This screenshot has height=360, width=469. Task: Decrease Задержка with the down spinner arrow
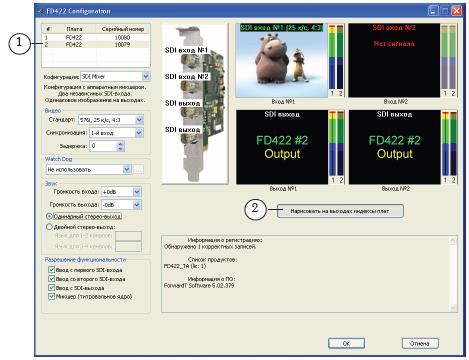tap(121, 149)
